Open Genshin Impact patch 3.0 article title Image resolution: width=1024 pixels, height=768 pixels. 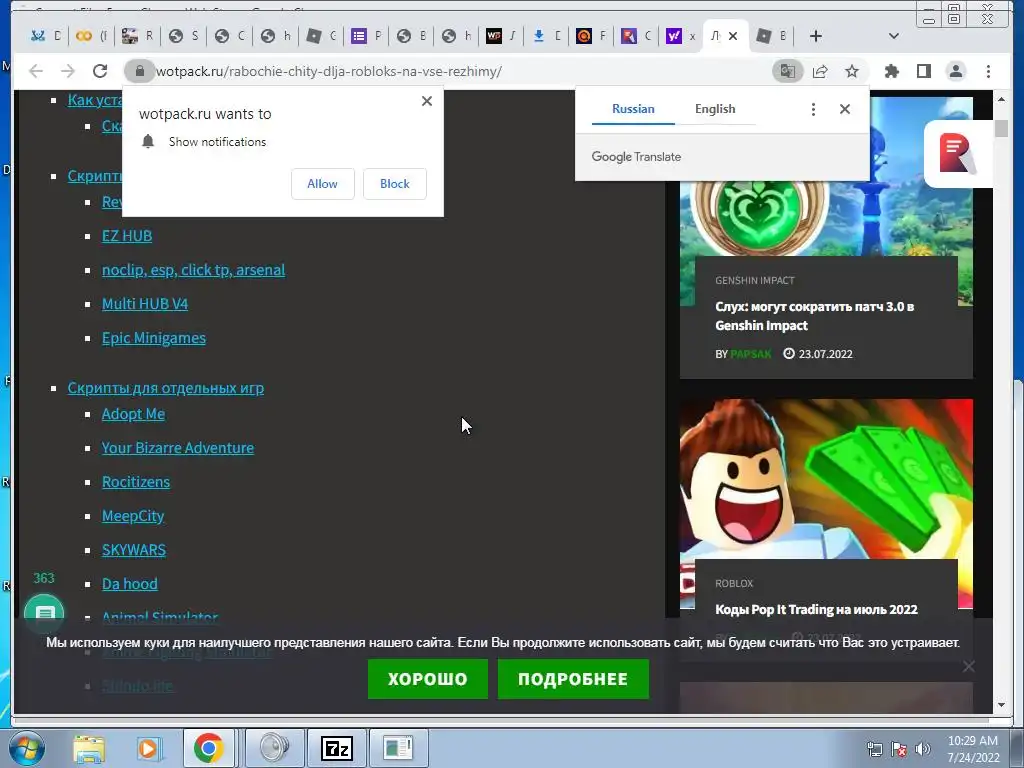(x=814, y=316)
